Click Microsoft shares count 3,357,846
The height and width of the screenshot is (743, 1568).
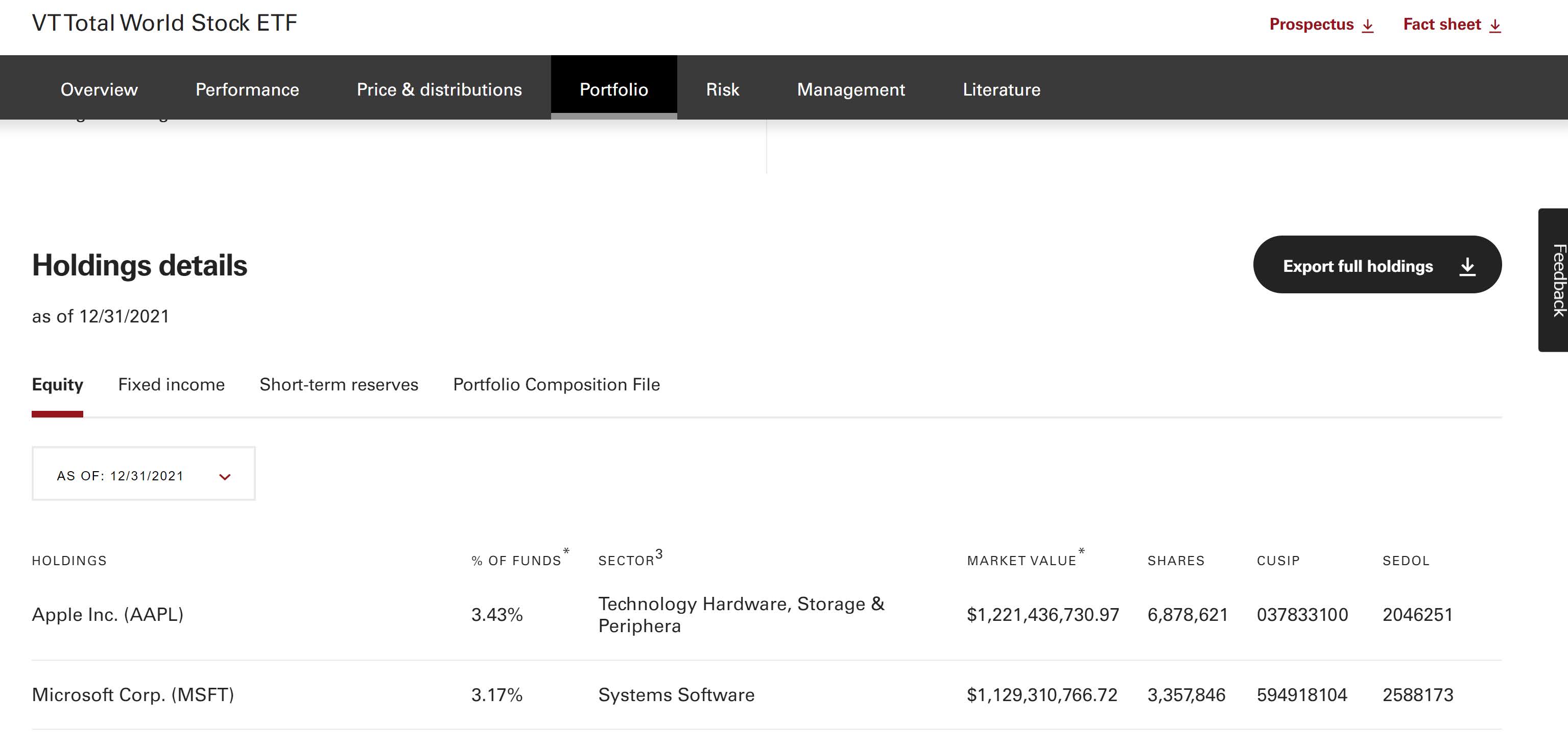click(x=1186, y=695)
